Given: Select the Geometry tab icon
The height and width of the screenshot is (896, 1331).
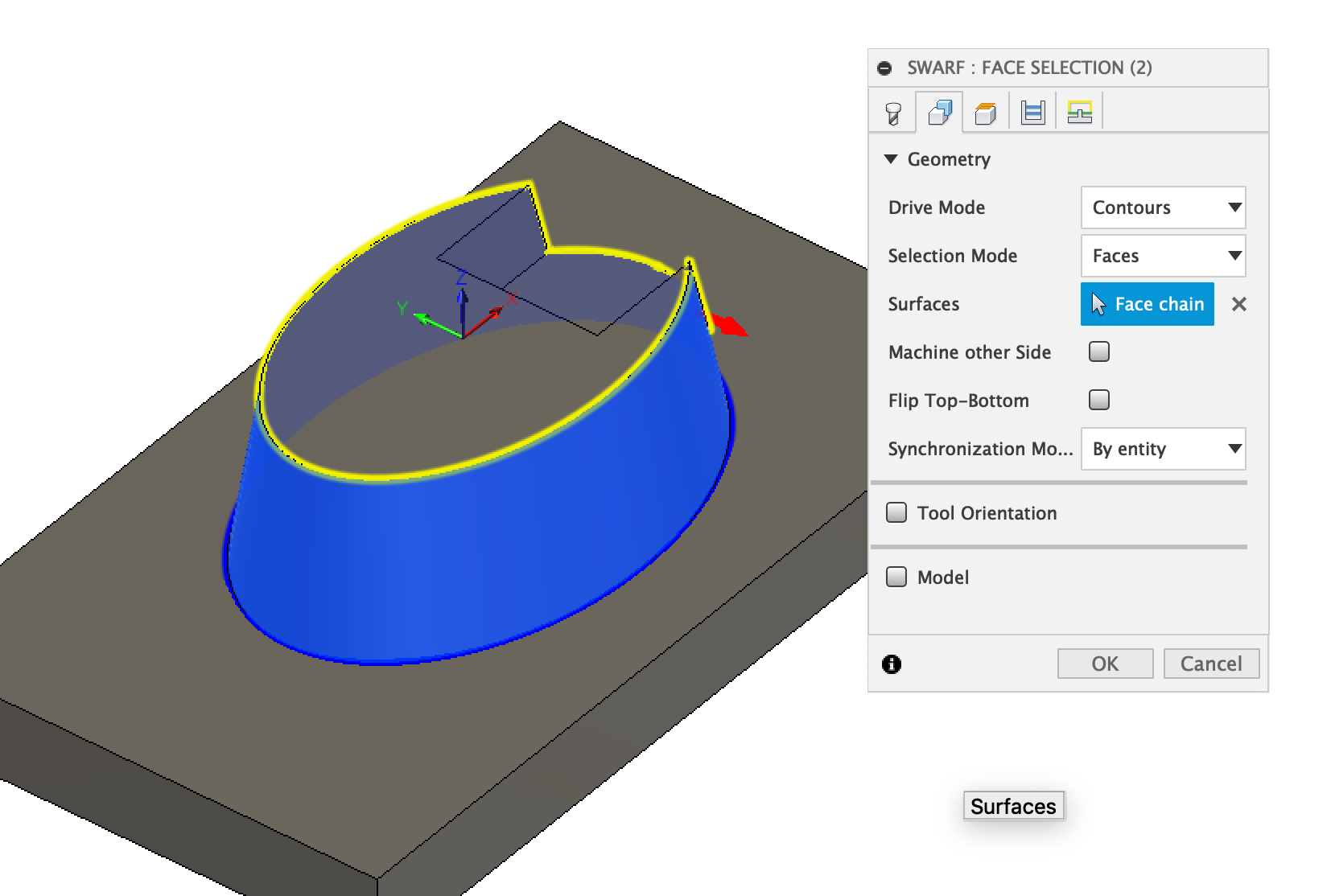Looking at the screenshot, I should coord(939,111).
